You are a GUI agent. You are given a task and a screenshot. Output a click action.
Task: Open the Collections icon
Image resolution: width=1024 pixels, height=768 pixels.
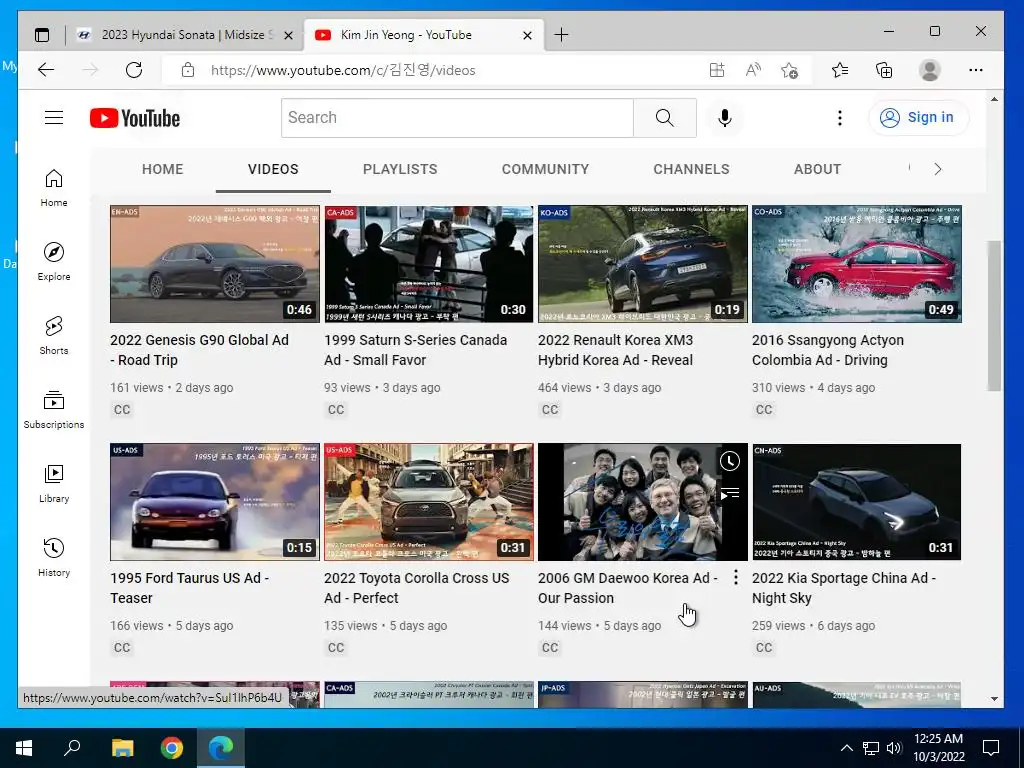click(884, 70)
